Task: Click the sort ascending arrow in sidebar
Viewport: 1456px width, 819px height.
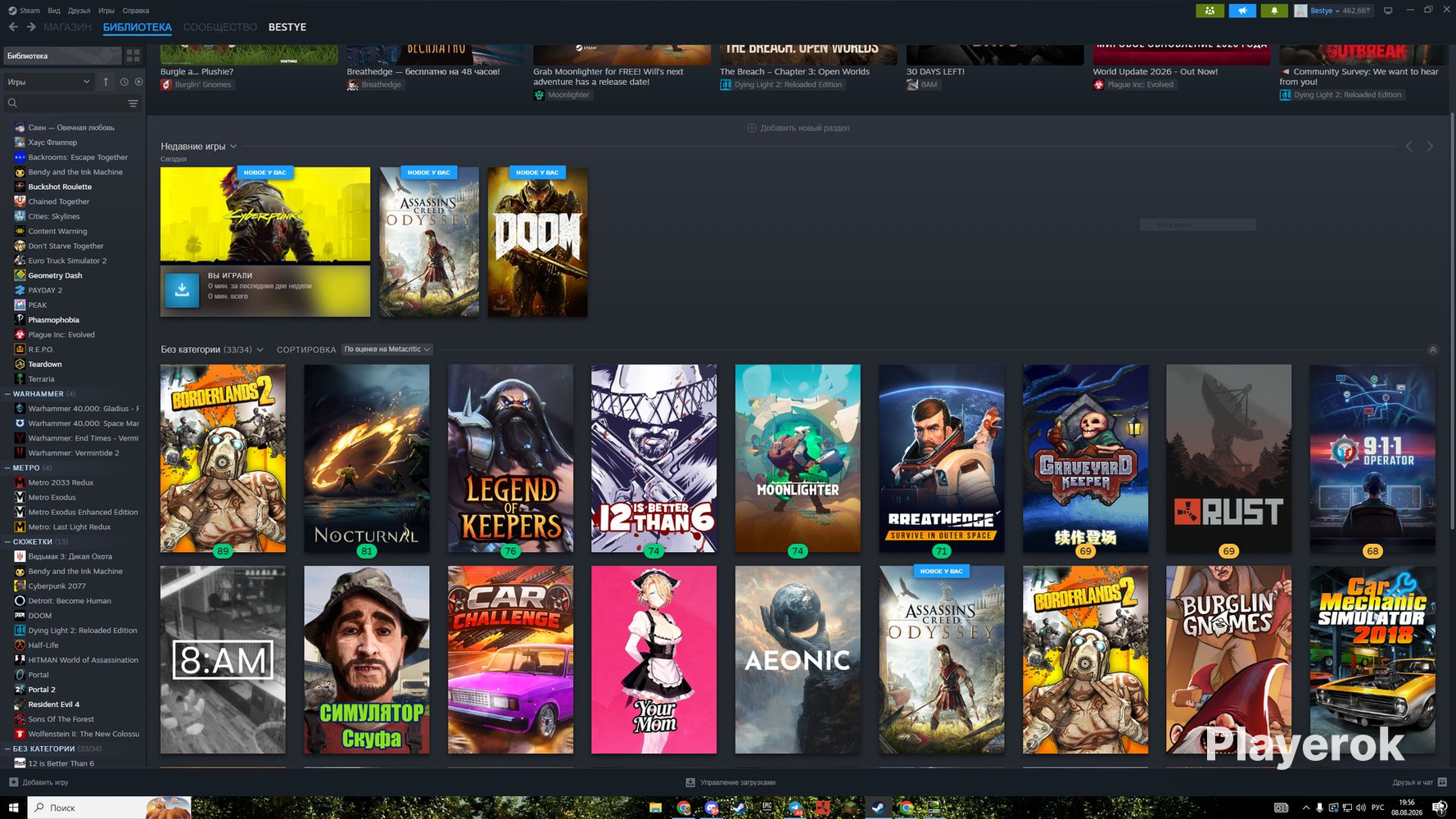Action: (x=106, y=82)
